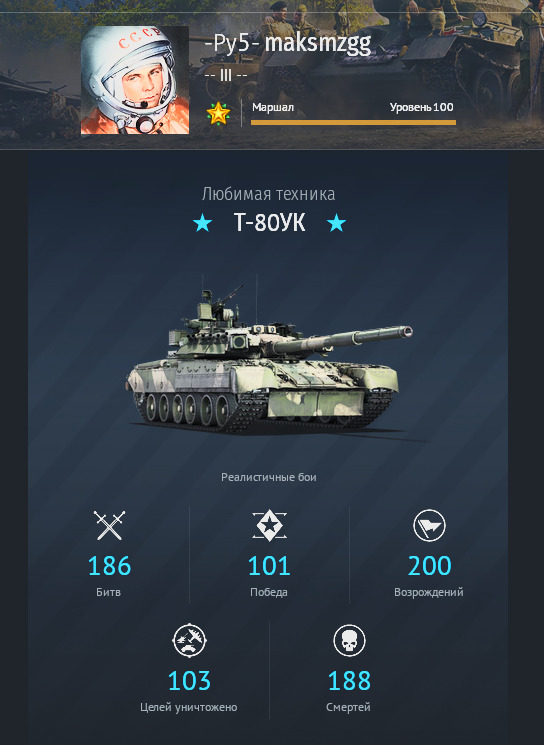This screenshot has width=544, height=745.
Task: Click the skull deaths icon
Action: 349,640
